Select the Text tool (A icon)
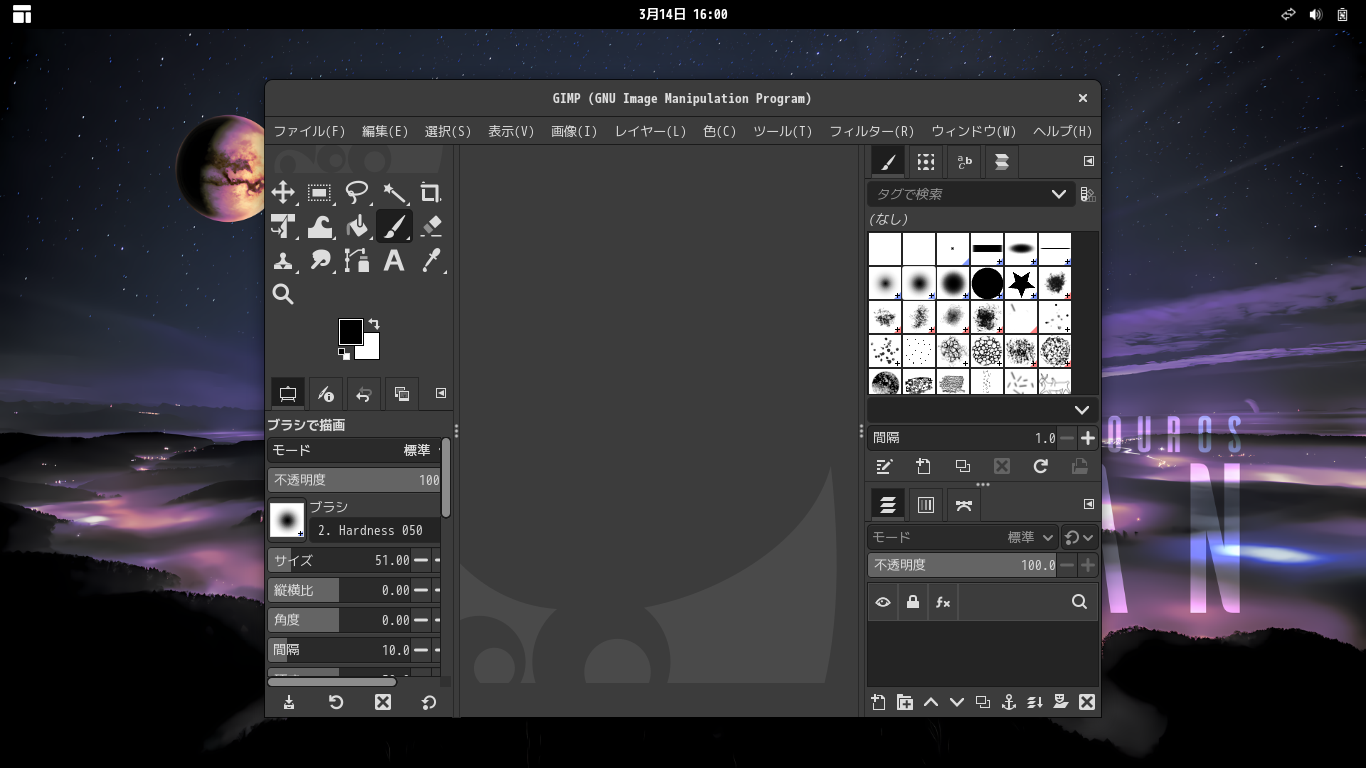Viewport: 1366px width, 768px height. point(394,261)
